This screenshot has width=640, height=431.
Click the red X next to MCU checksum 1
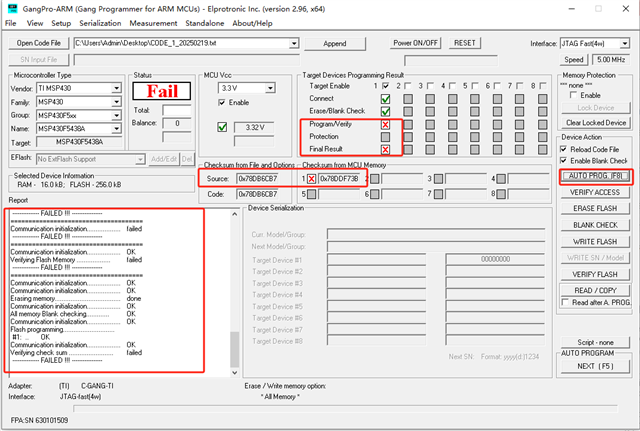pos(311,179)
